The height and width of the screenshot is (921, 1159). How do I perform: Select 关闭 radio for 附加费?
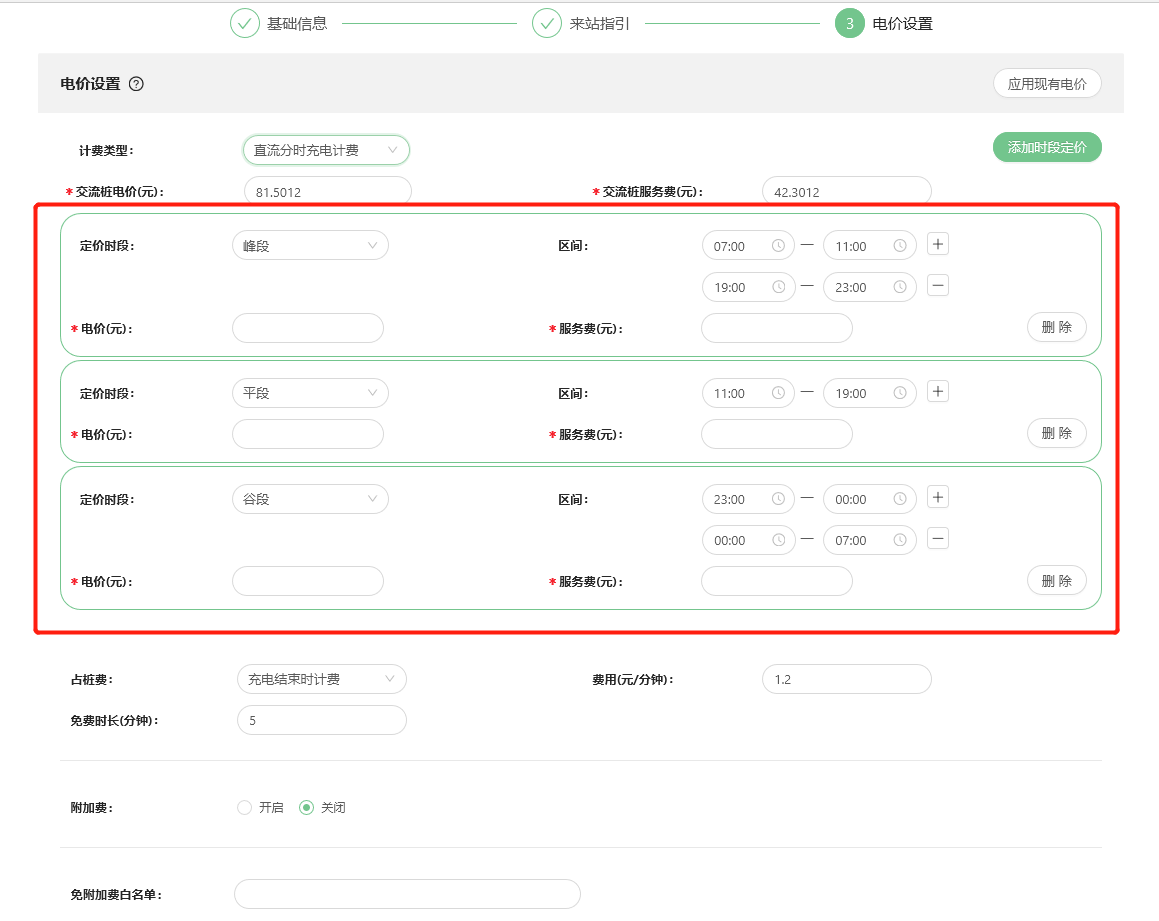[x=307, y=807]
